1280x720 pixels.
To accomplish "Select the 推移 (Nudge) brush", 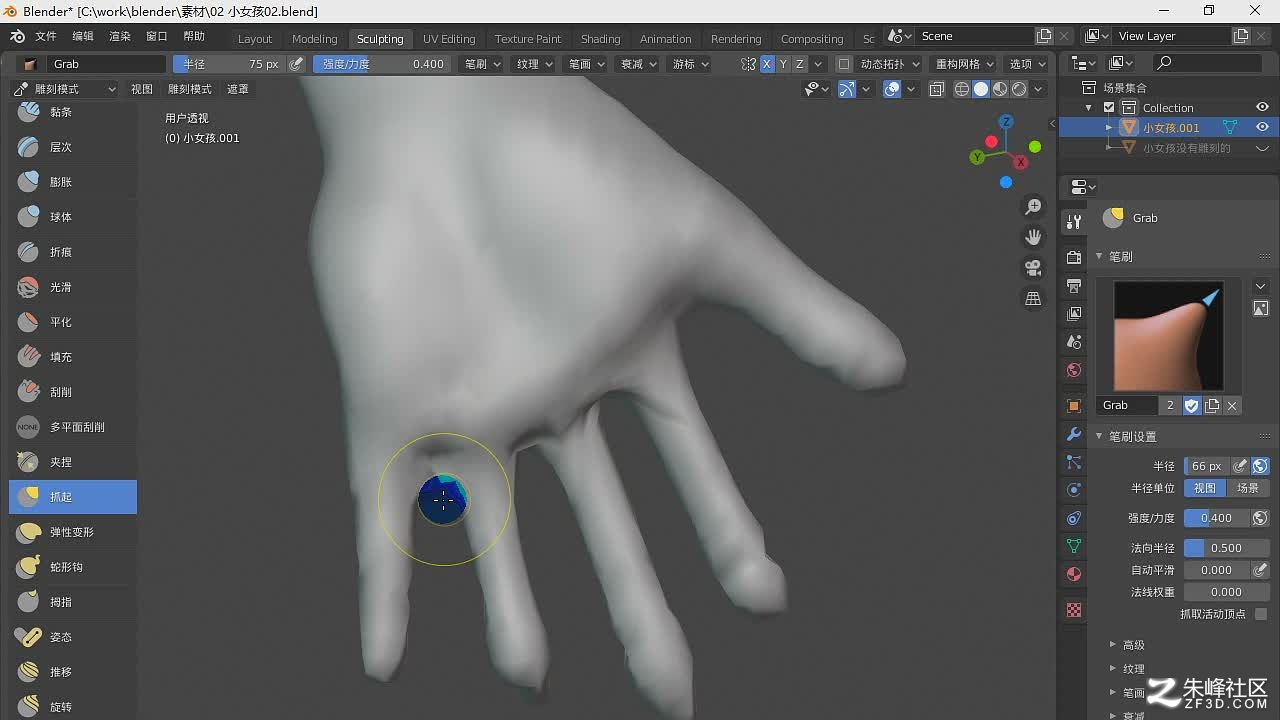I will (x=72, y=672).
